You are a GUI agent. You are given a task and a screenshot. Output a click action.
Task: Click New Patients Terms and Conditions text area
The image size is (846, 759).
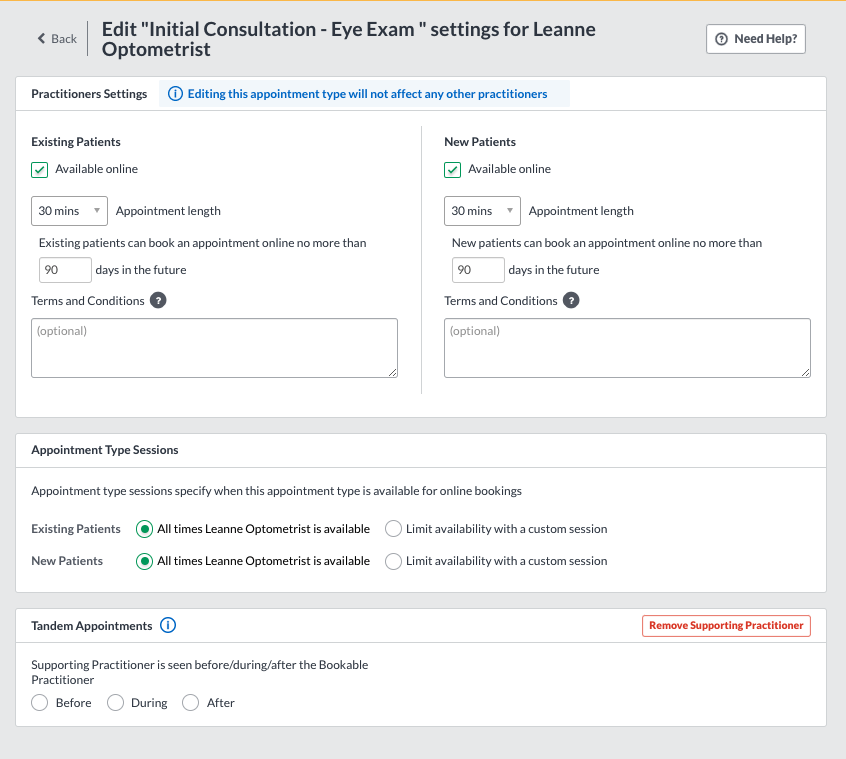click(627, 348)
